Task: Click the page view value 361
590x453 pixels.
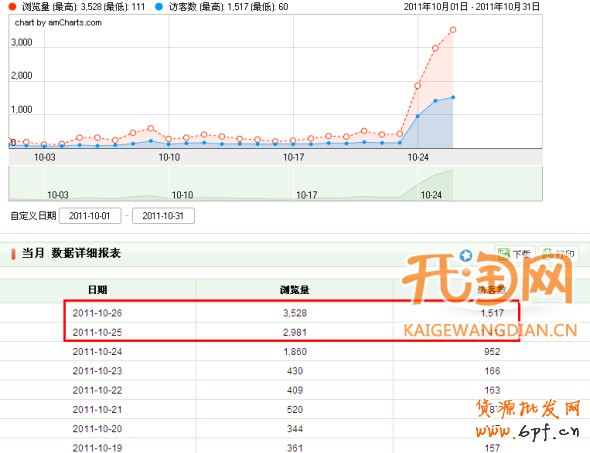Action: pos(295,448)
